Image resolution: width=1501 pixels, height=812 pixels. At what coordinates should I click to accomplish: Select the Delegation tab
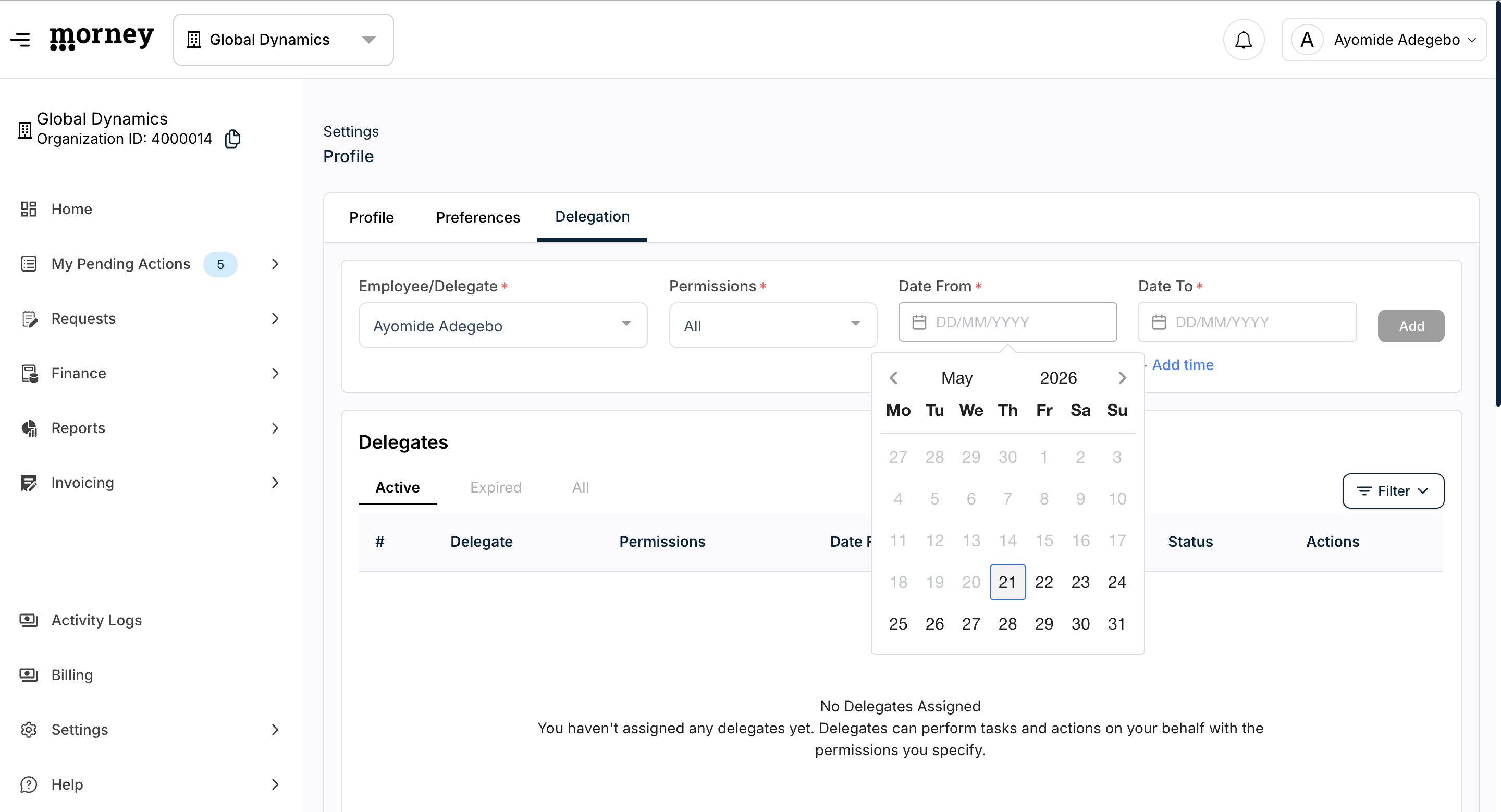tap(592, 217)
